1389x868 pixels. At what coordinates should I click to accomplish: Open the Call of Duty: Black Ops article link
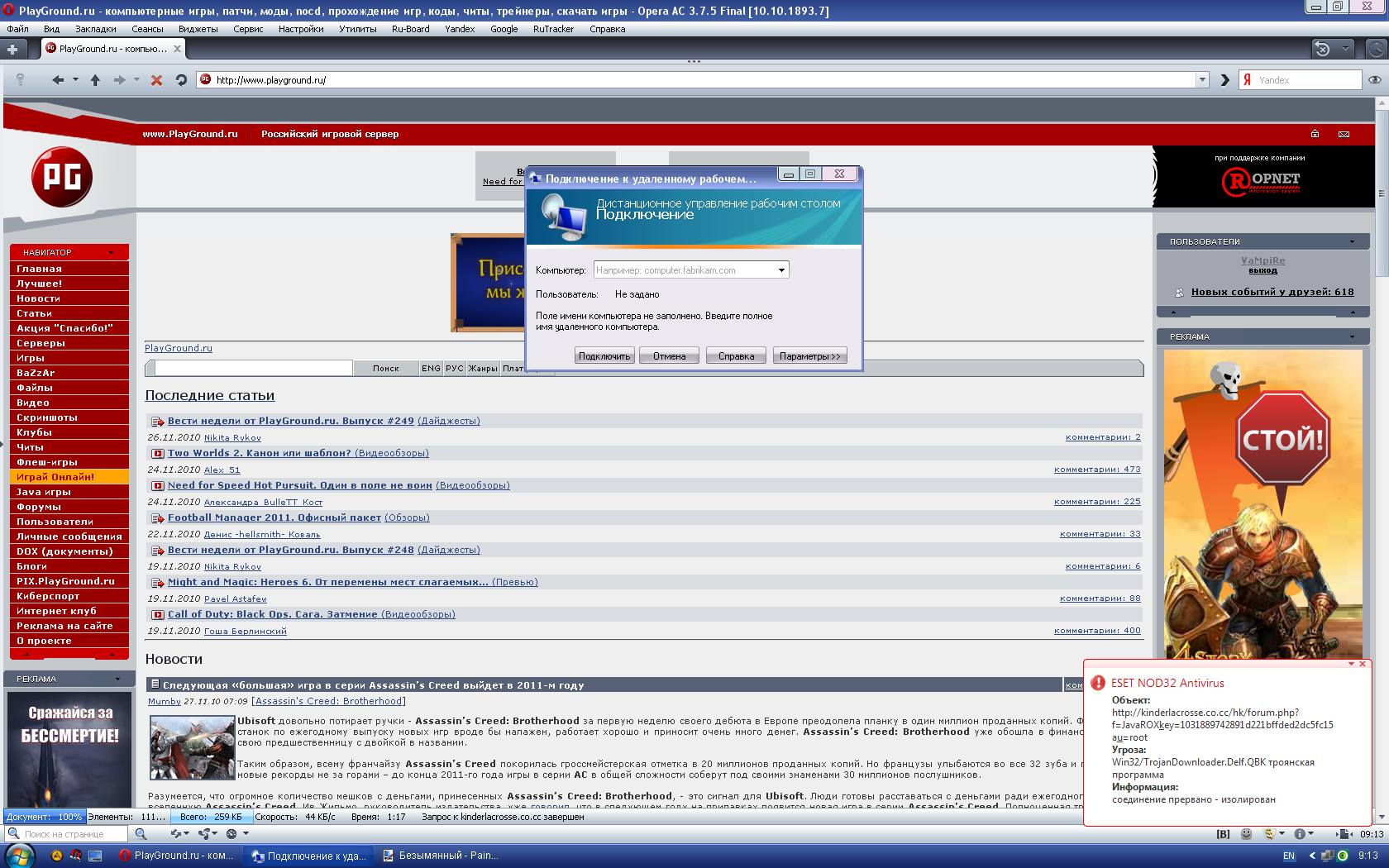click(x=272, y=614)
